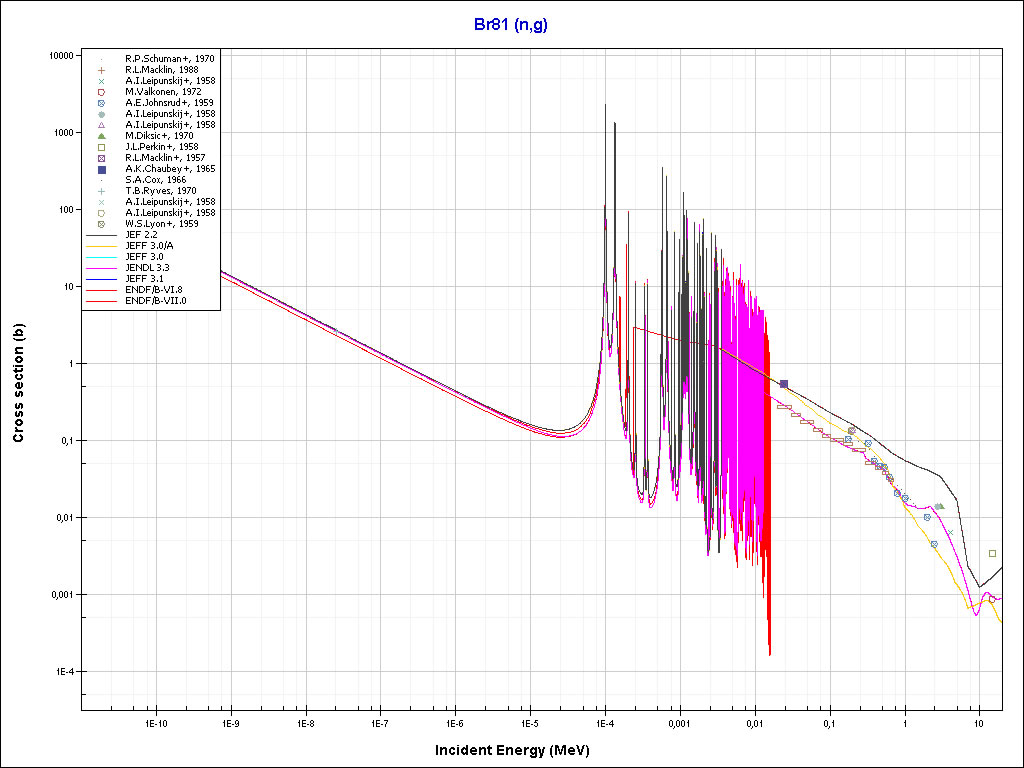Select the R.P.Schuman+, 1970 legend label
The height and width of the screenshot is (768, 1024).
tap(169, 58)
